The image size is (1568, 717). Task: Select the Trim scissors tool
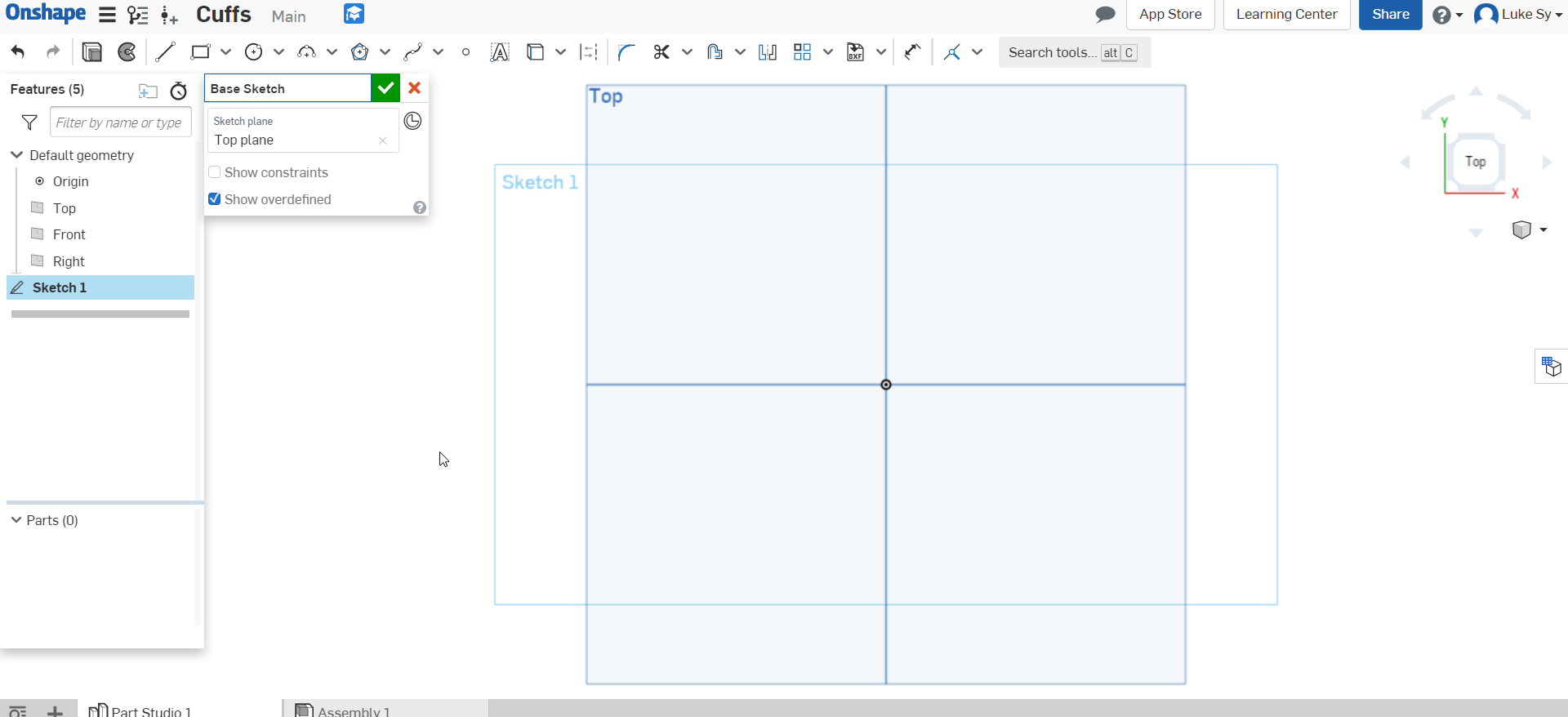click(x=661, y=52)
